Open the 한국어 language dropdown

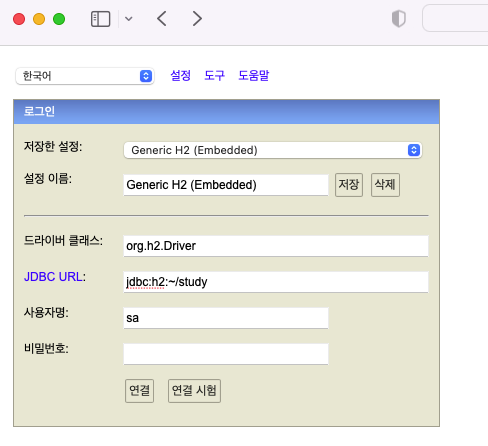tap(85, 76)
